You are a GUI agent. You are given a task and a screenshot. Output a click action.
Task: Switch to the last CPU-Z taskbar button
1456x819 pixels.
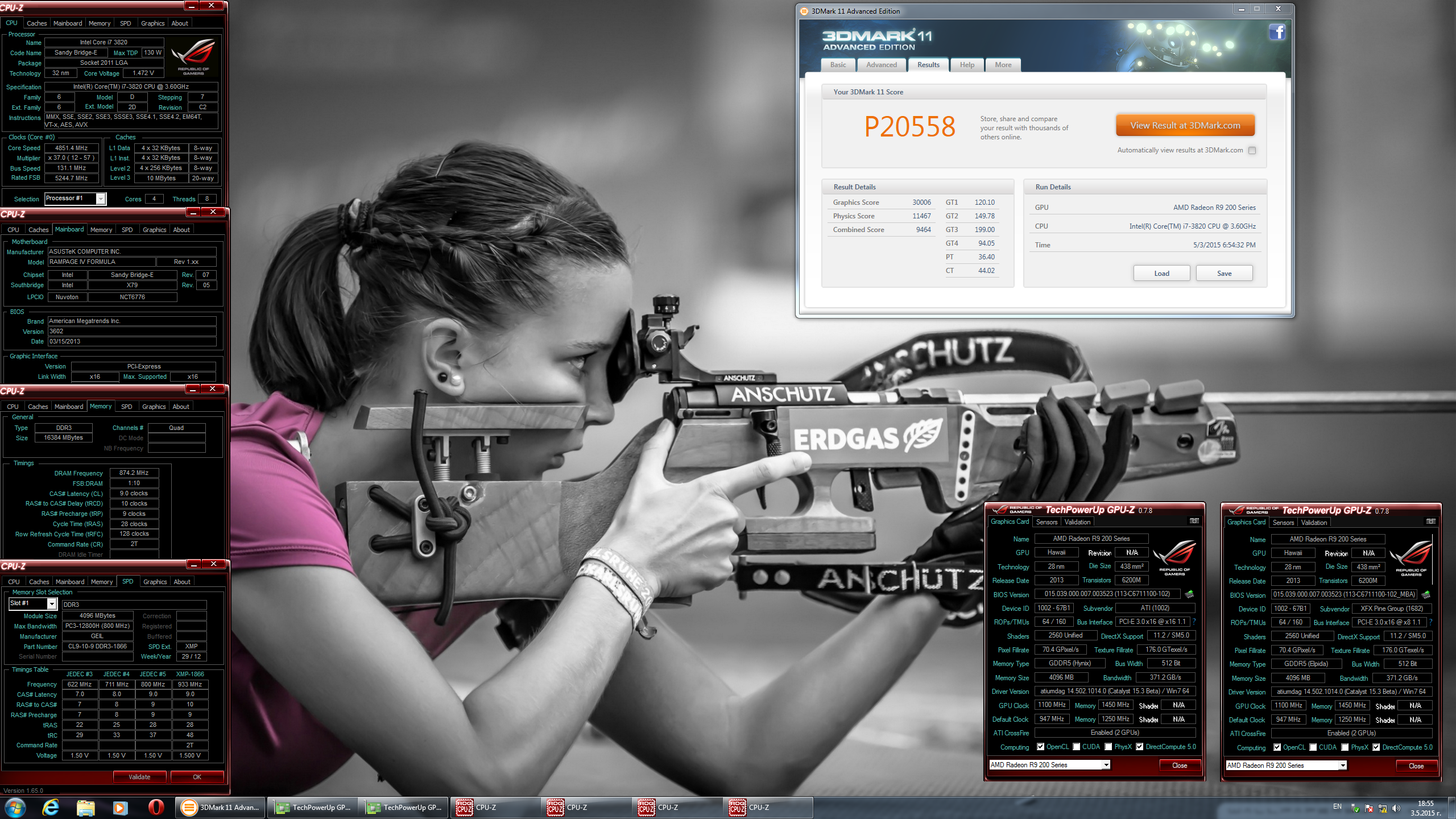(767, 808)
